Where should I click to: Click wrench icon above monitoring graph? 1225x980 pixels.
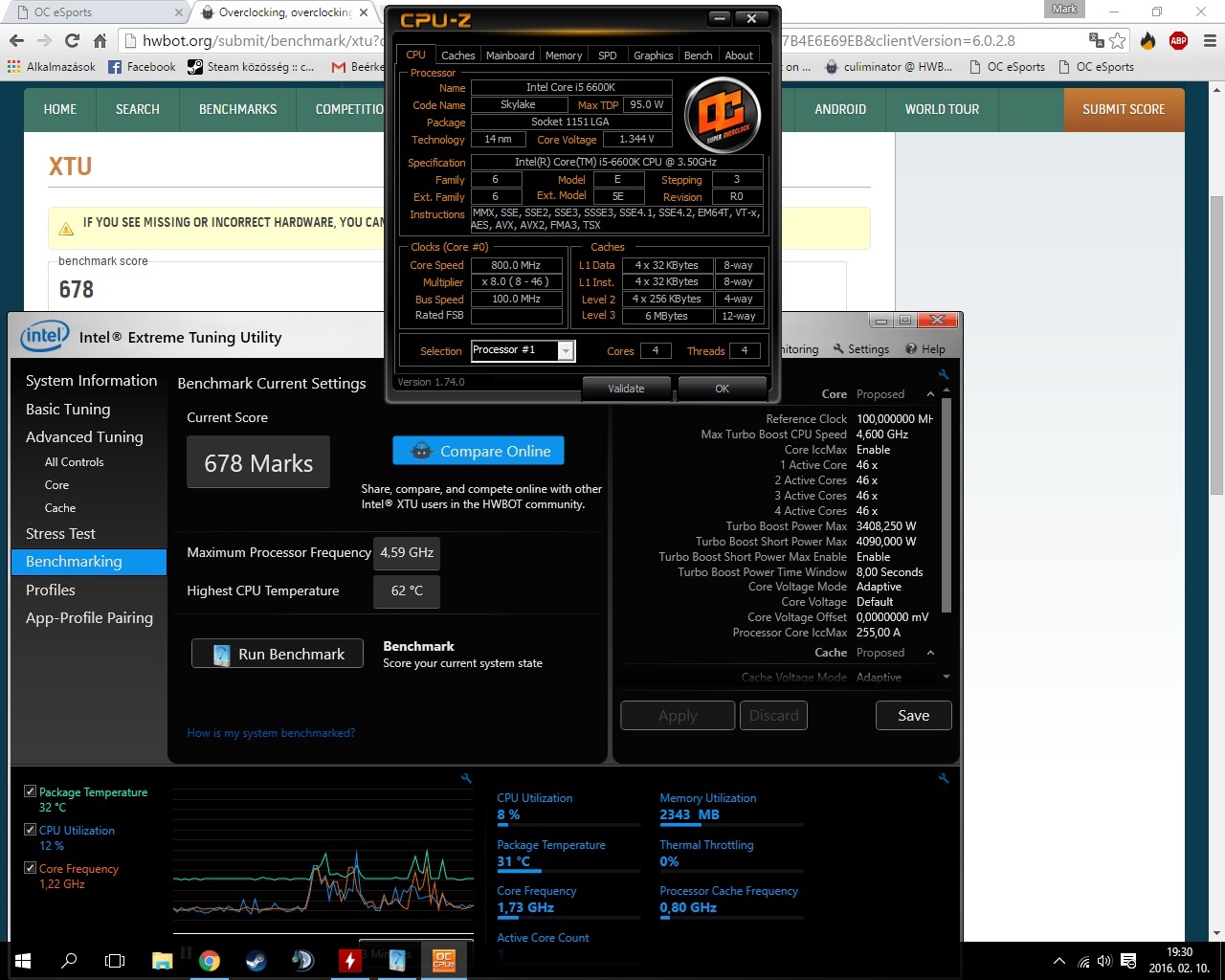(x=466, y=778)
